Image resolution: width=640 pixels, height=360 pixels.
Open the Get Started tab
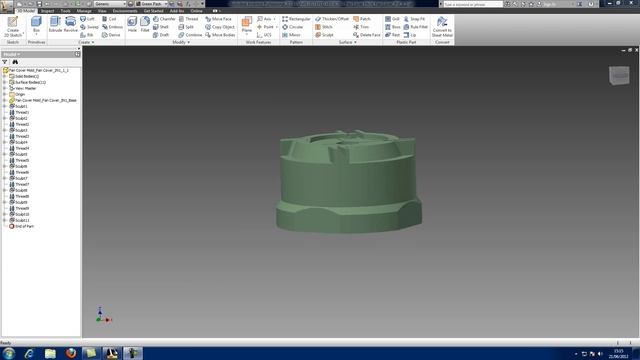(x=153, y=11)
